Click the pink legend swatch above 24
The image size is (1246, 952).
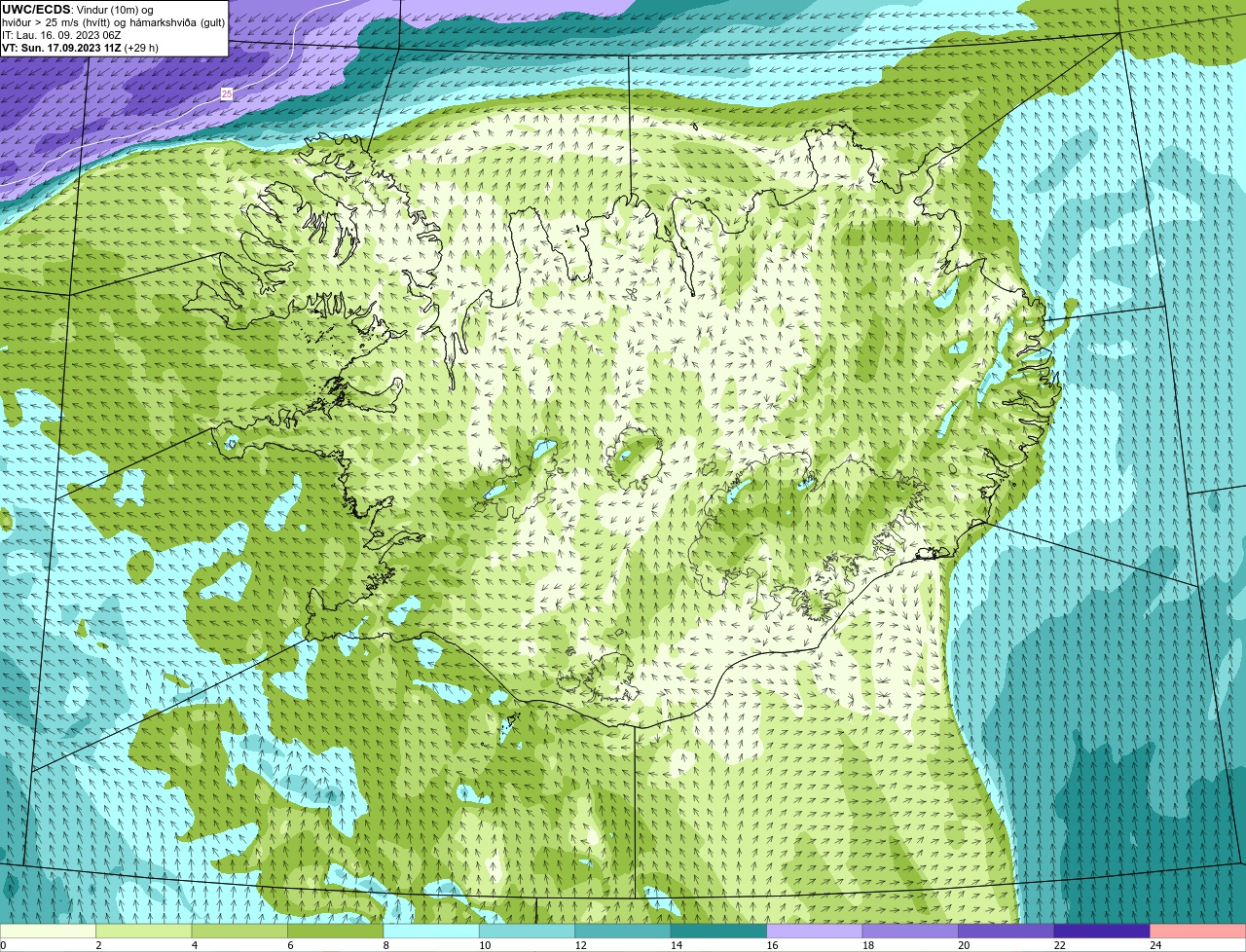coord(1198,931)
